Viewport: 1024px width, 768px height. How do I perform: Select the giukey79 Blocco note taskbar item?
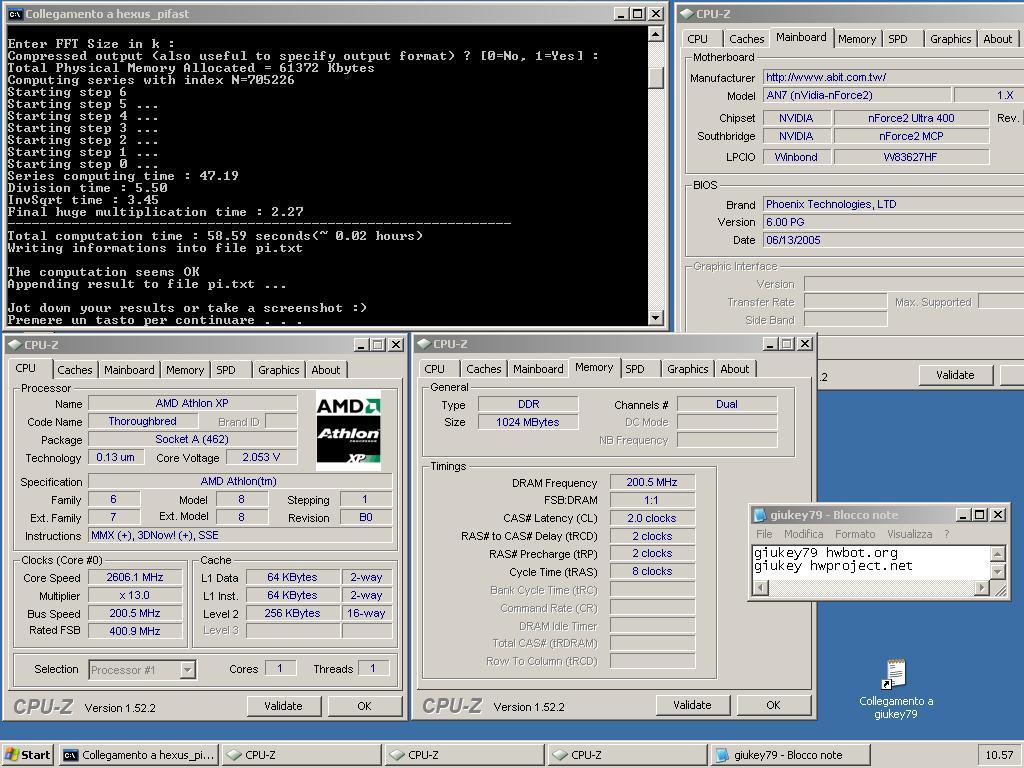pos(790,755)
